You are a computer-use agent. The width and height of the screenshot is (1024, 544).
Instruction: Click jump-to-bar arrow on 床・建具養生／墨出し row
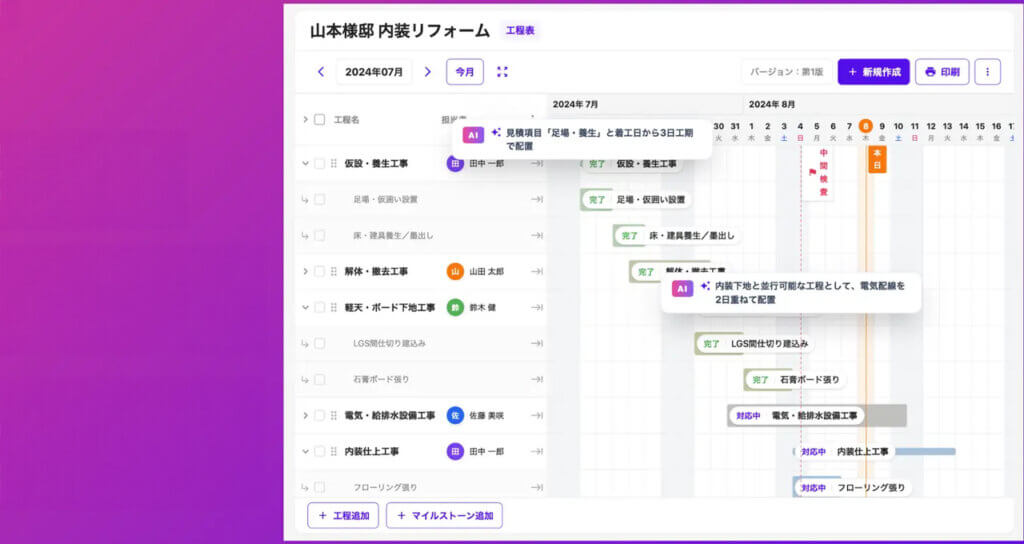(537, 235)
